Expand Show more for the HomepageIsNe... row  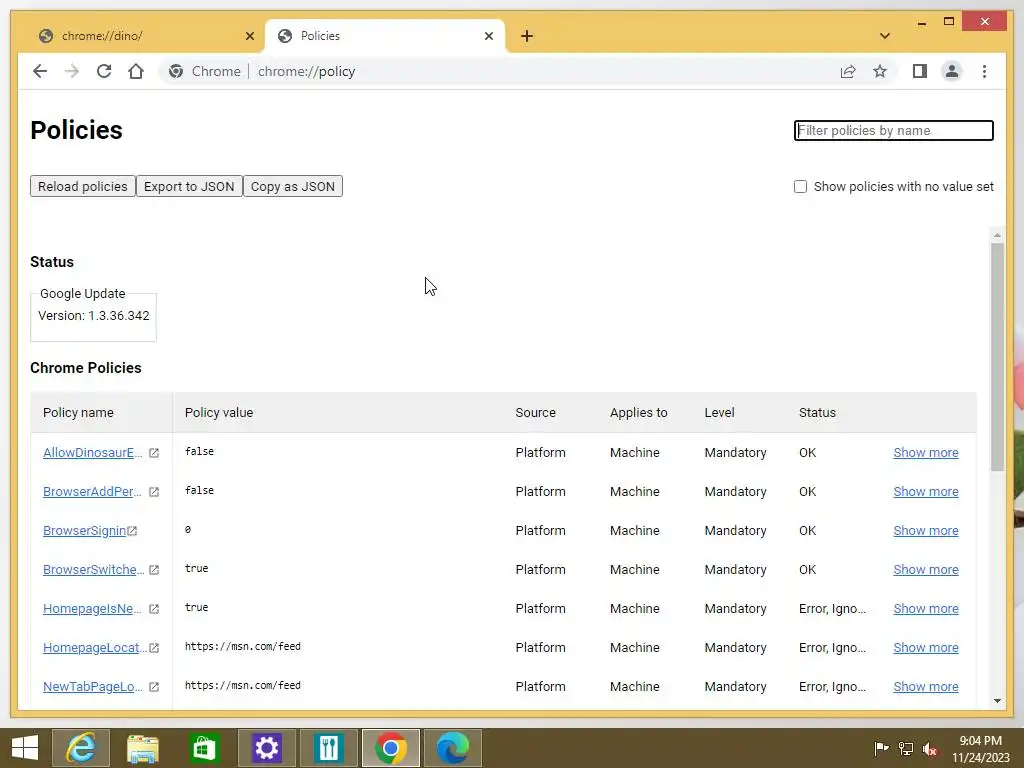[925, 609]
